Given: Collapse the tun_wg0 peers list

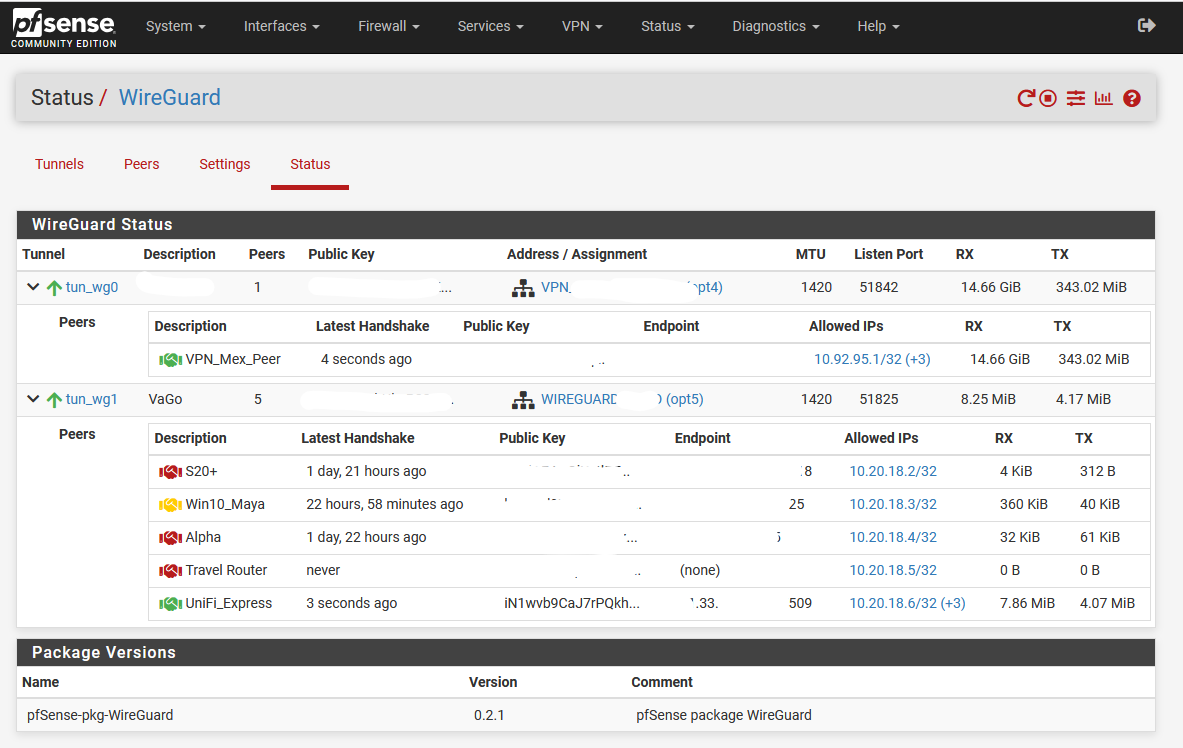Looking at the screenshot, I should 32,287.
